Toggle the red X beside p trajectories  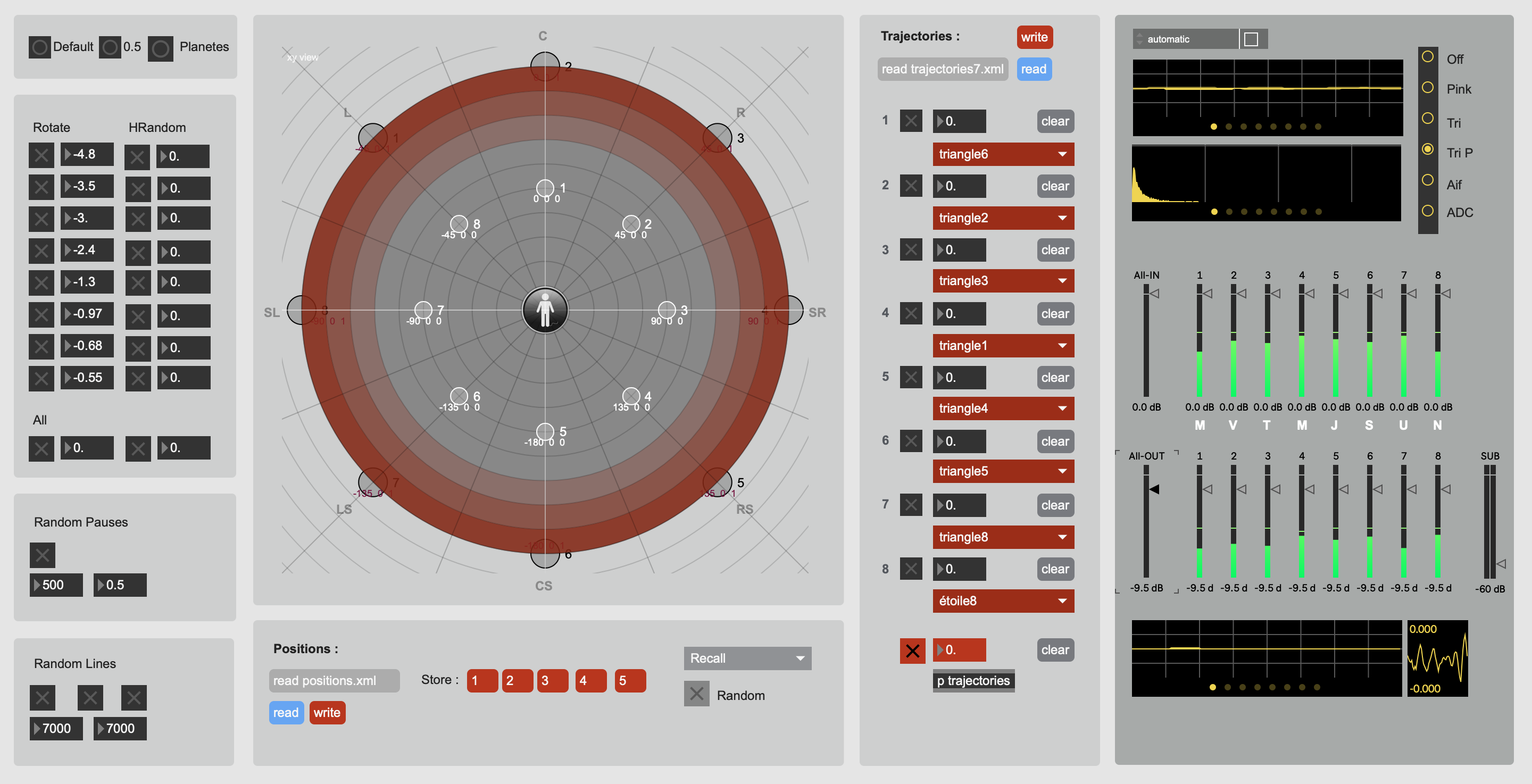(912, 650)
